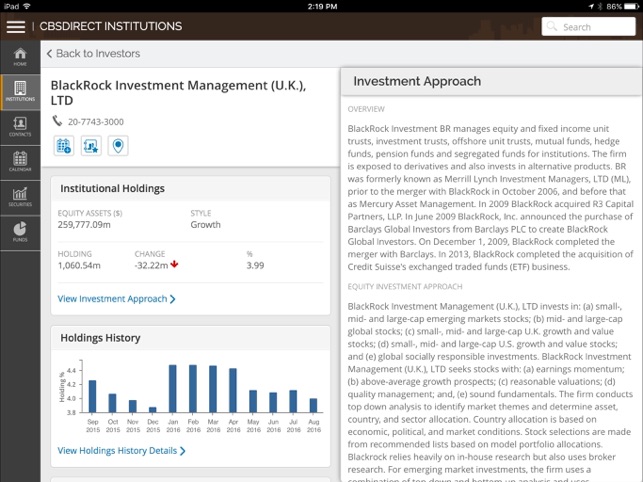Tap equity assets value 259,777.09m
This screenshot has height=482, width=643.
pos(84,225)
